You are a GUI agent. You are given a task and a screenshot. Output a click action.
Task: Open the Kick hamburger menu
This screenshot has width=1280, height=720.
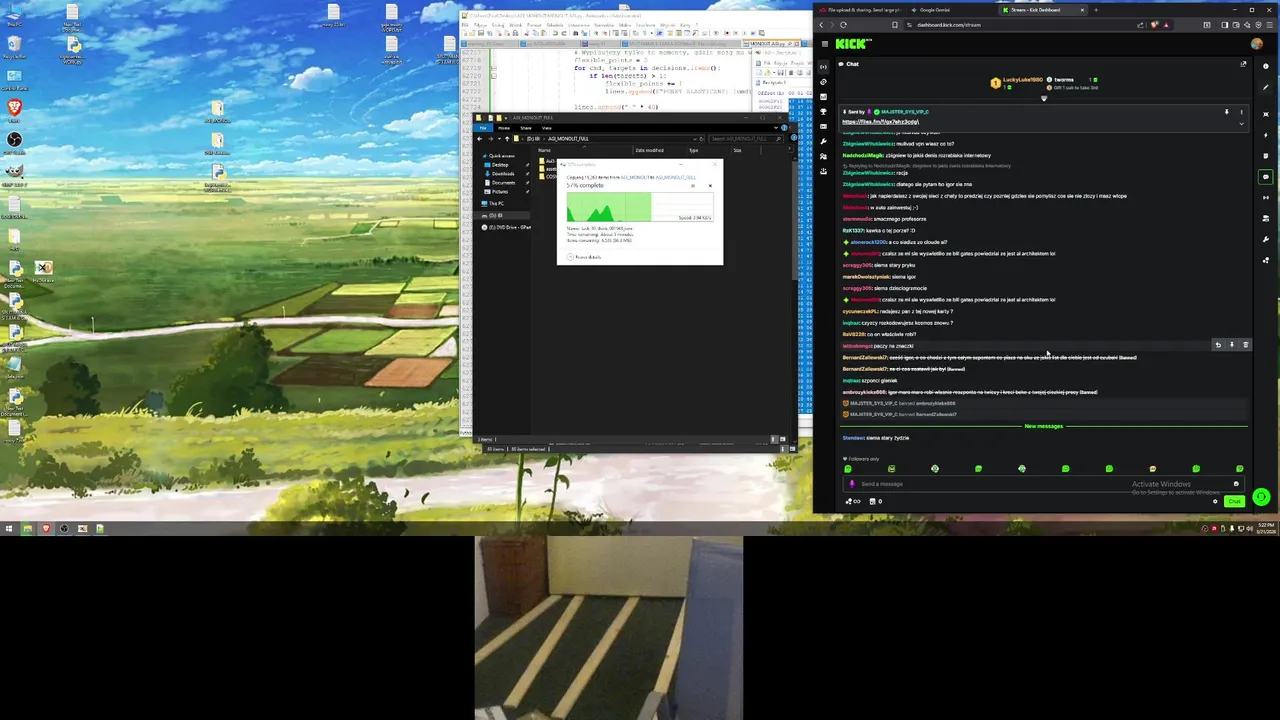pos(825,44)
